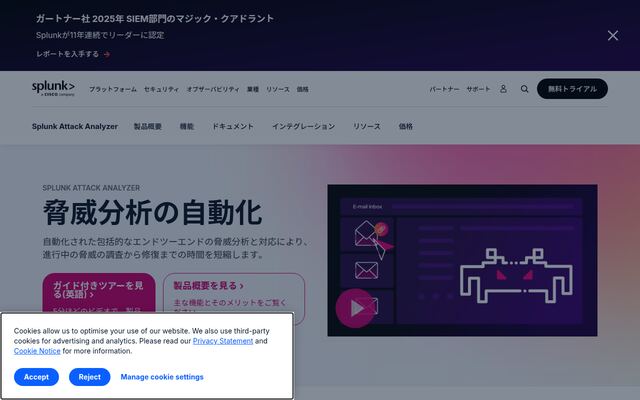Open the プラットフォーム menu
640x400 pixels.
tap(113, 89)
